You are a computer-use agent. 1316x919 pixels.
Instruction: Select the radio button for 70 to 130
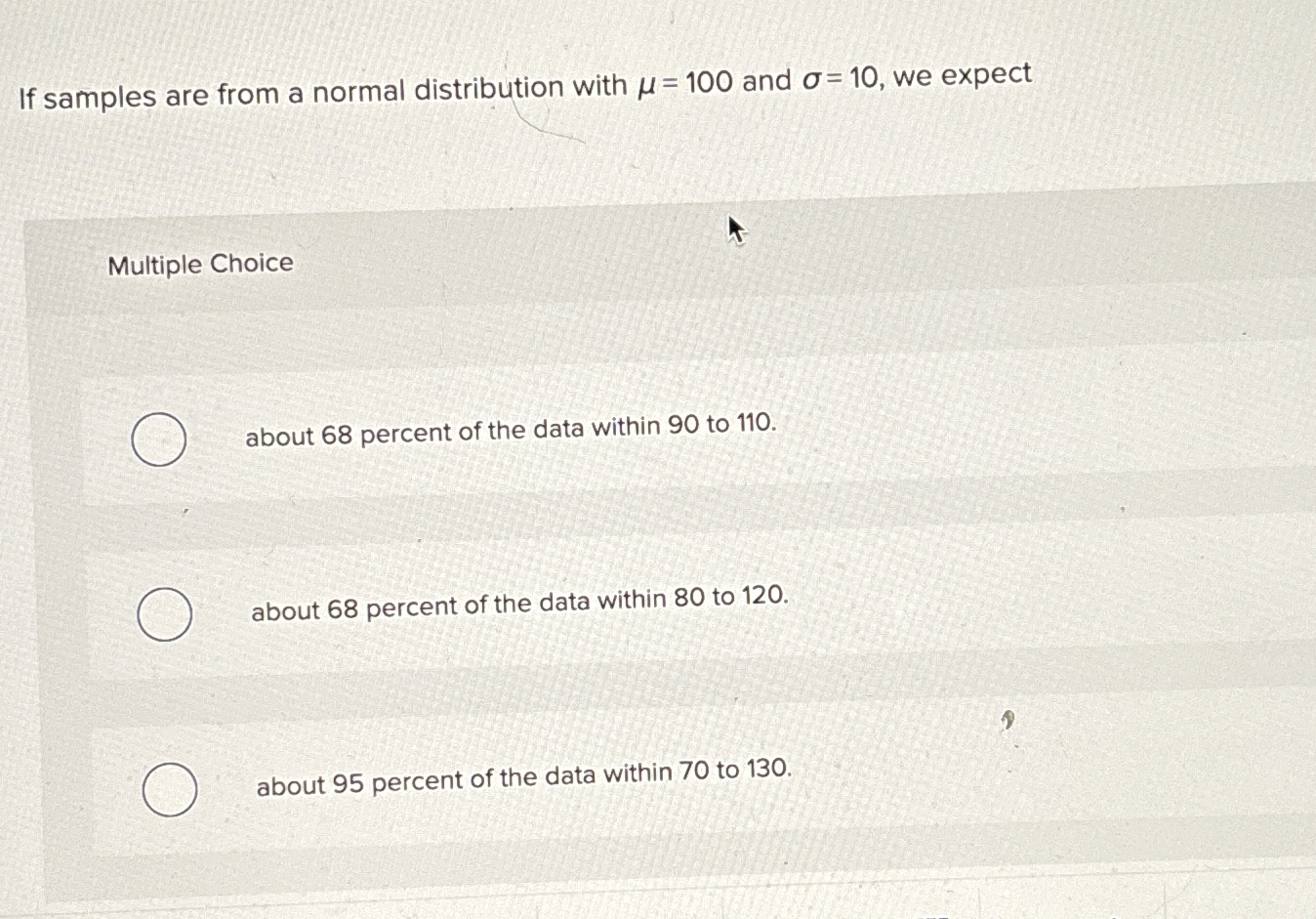170,789
